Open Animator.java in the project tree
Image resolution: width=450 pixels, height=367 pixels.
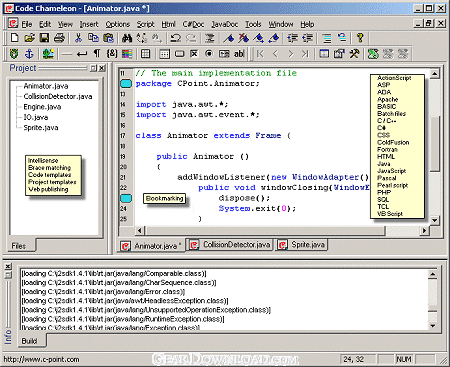pyautogui.click(x=46, y=86)
